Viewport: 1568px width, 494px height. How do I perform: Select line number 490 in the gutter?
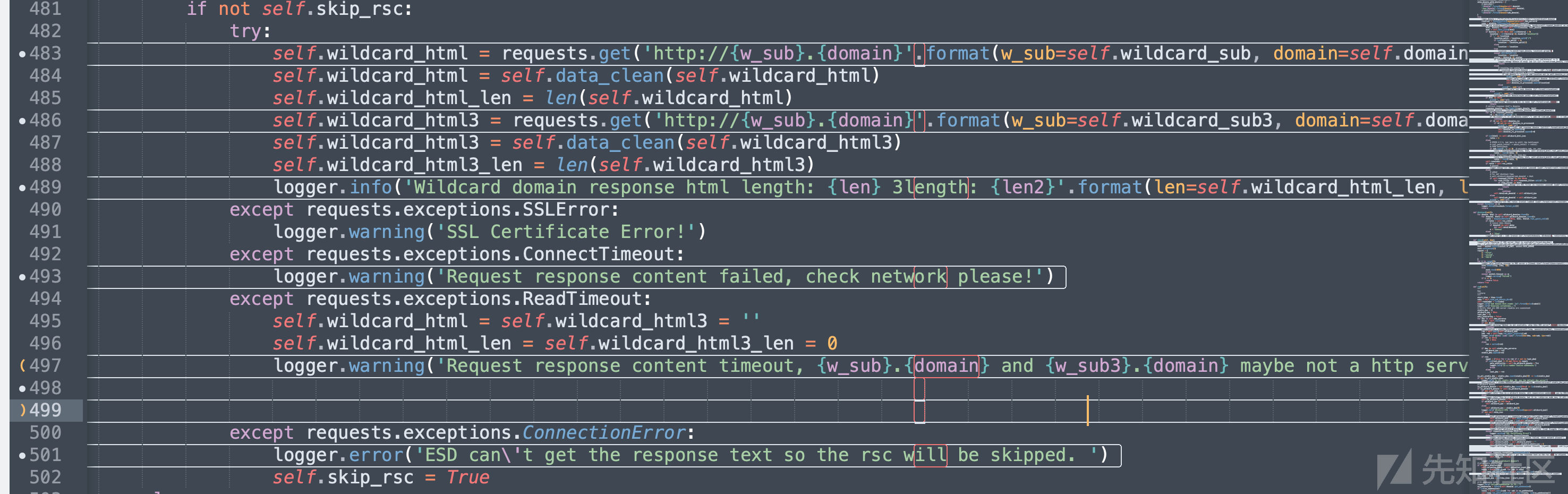tap(46, 209)
